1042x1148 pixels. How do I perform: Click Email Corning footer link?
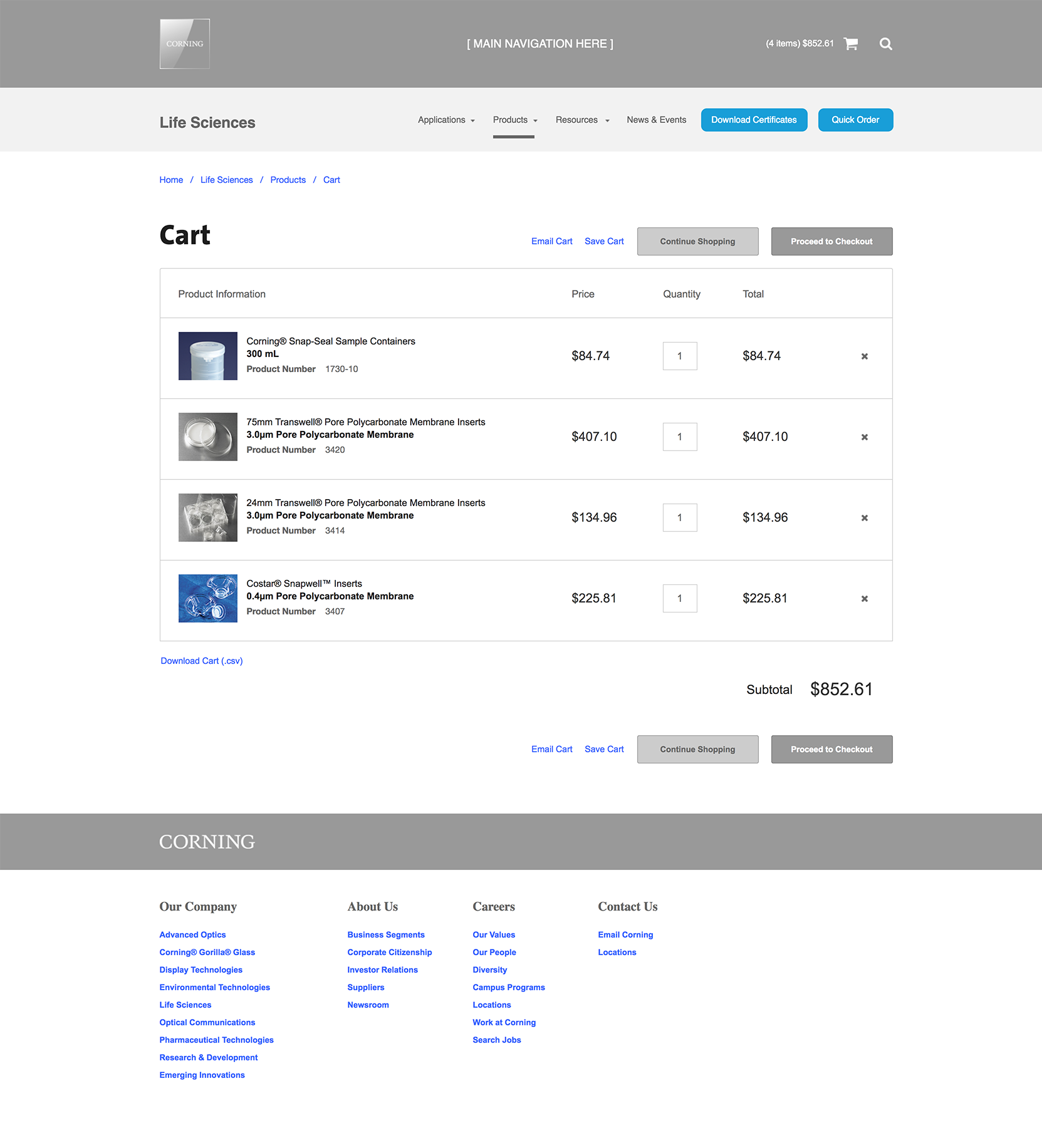[x=625, y=934]
